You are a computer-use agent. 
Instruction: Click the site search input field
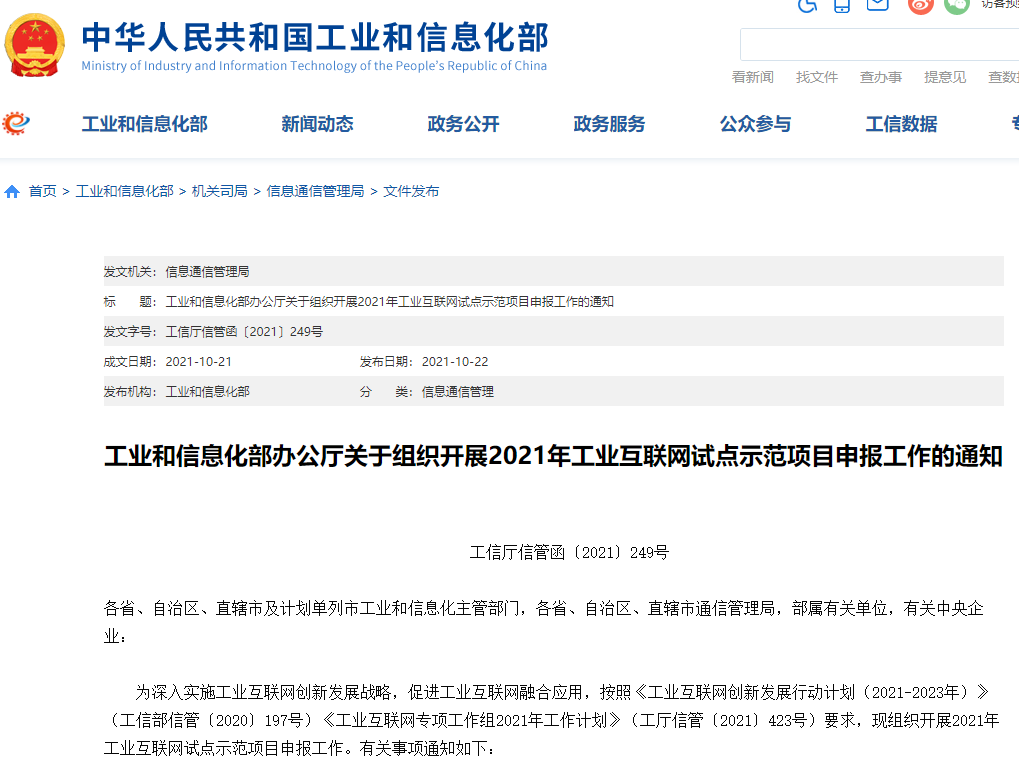tap(878, 45)
